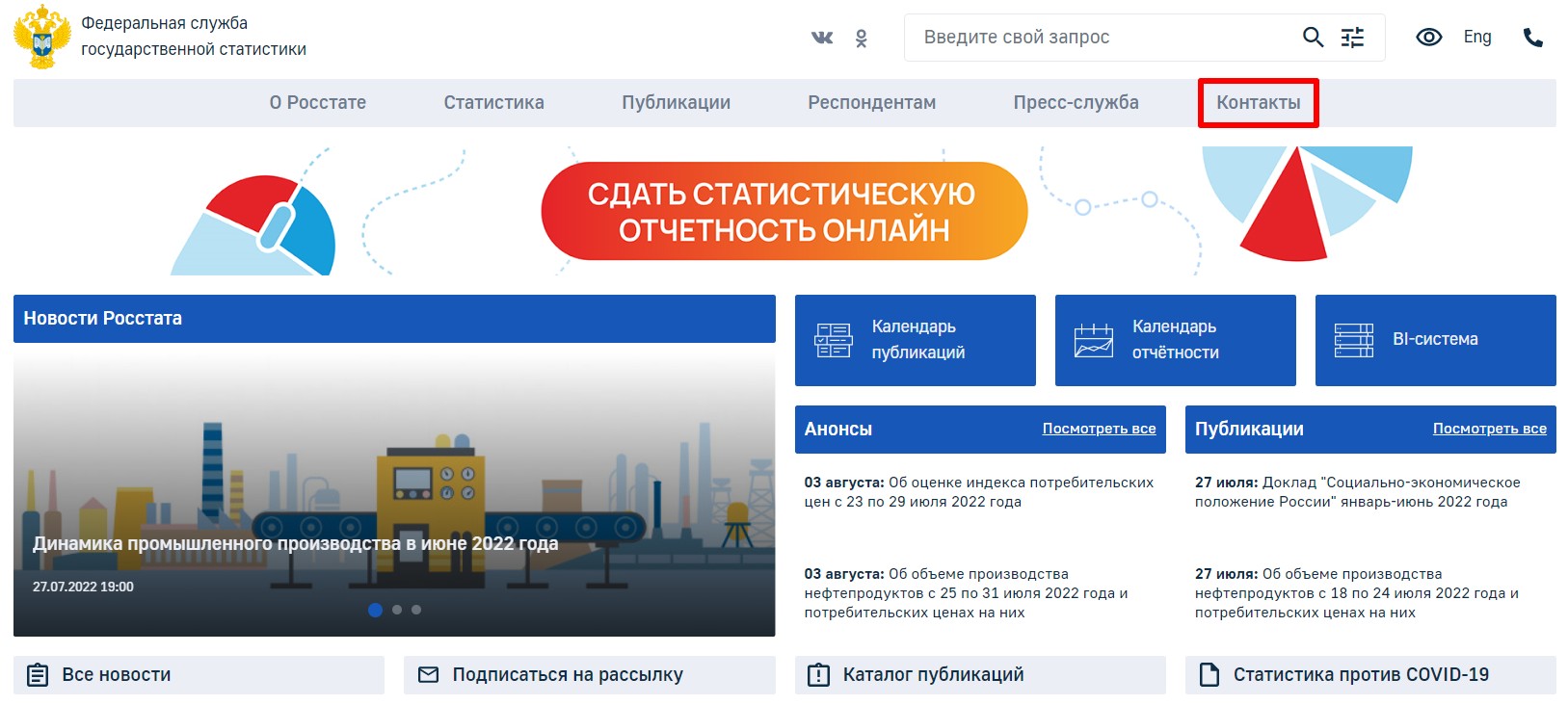The width and height of the screenshot is (1568, 705).
Task: Click 'Посмотреть все' in Публикации panel
Action: click(x=1489, y=429)
